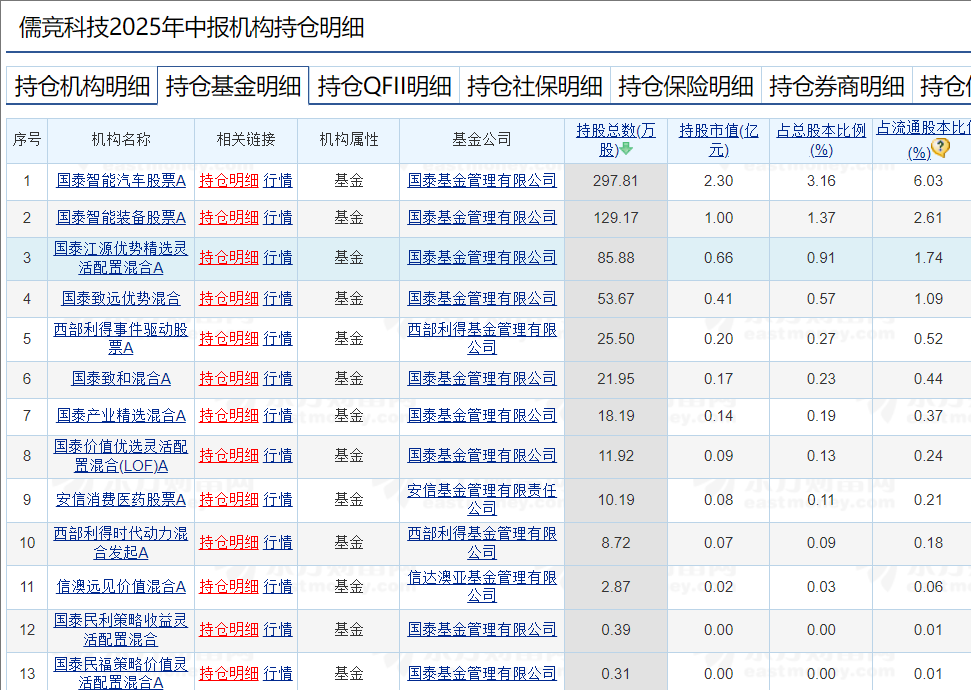Image resolution: width=971 pixels, height=690 pixels.
Task: Select float ratio 6.03 in row 1
Action: tap(928, 181)
